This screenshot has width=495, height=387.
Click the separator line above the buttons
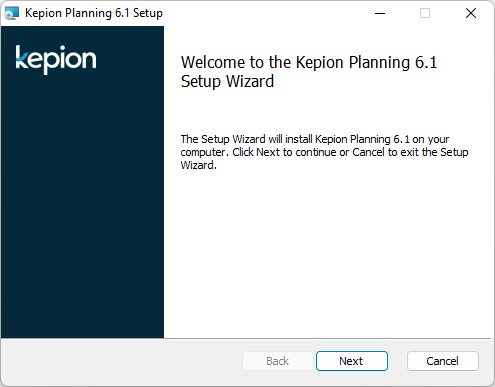(x=246, y=339)
